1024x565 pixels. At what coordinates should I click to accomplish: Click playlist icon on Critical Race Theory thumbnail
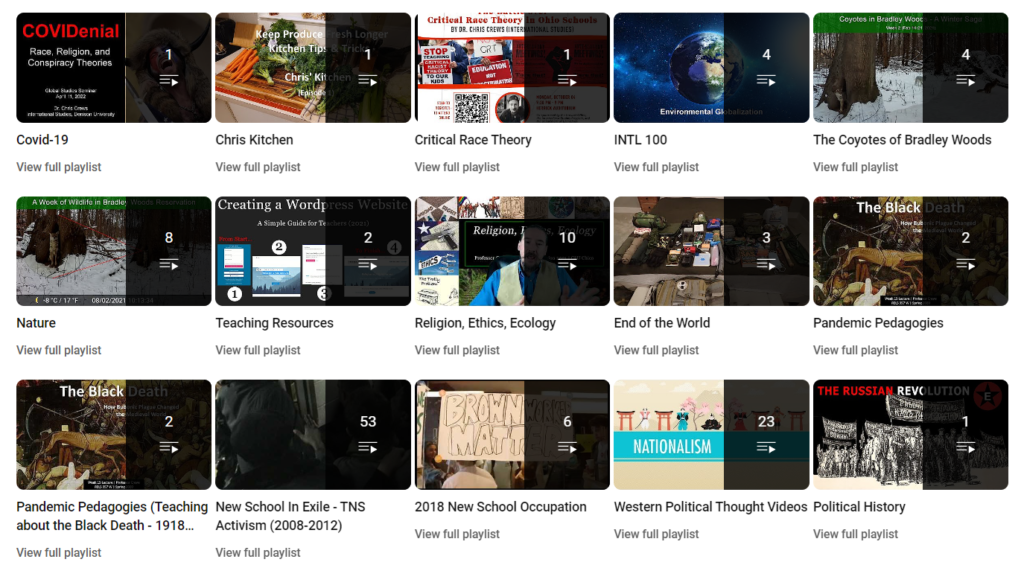pyautogui.click(x=567, y=81)
